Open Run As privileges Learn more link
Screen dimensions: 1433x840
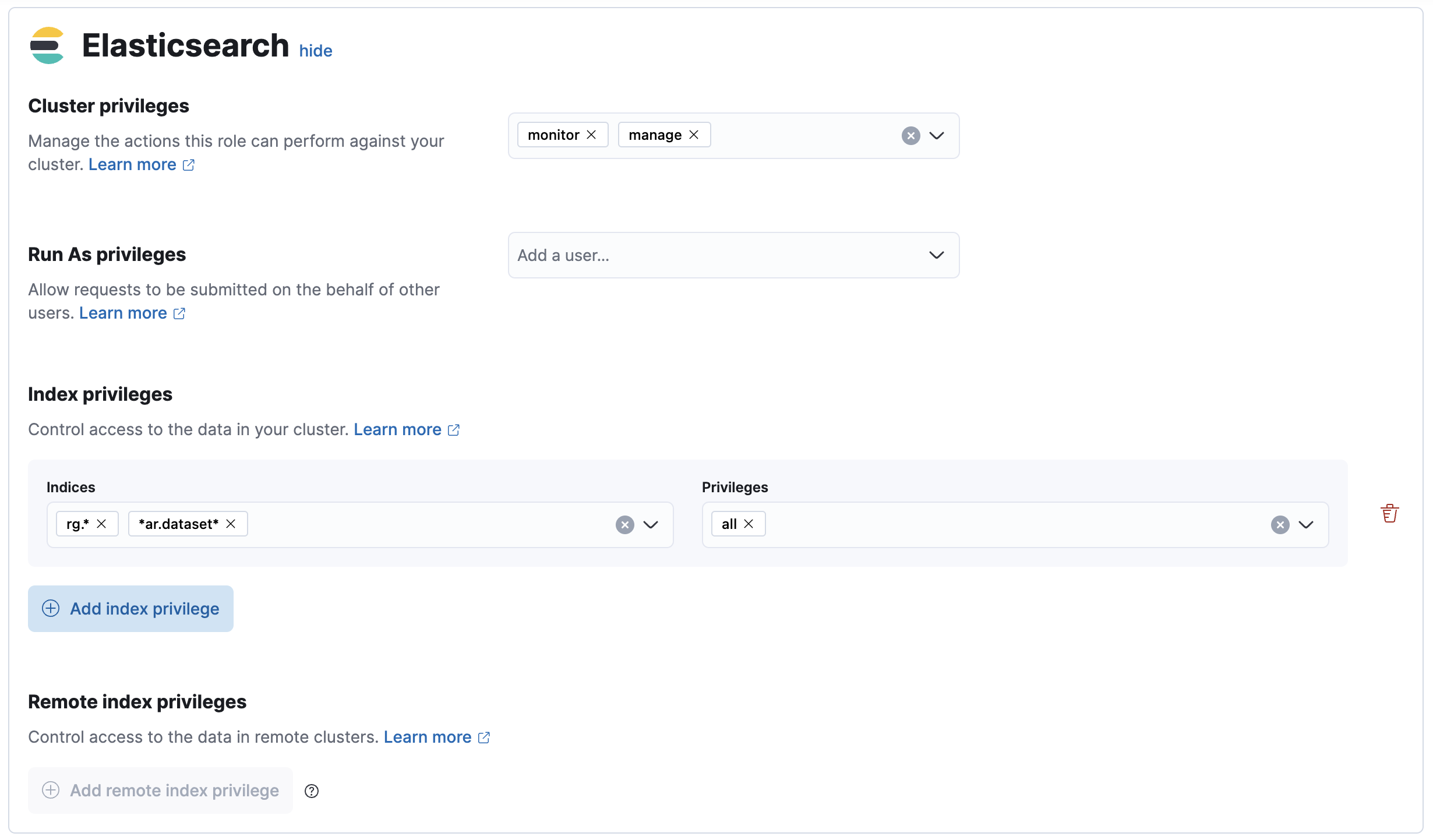point(132,313)
